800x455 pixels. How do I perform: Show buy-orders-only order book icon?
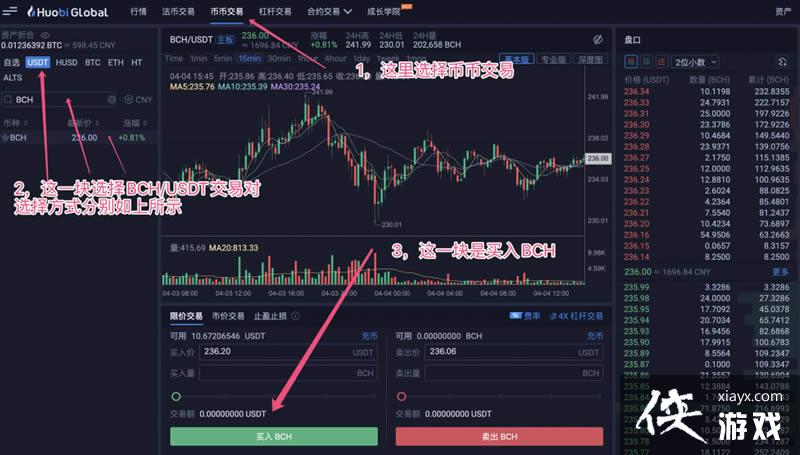click(x=646, y=62)
